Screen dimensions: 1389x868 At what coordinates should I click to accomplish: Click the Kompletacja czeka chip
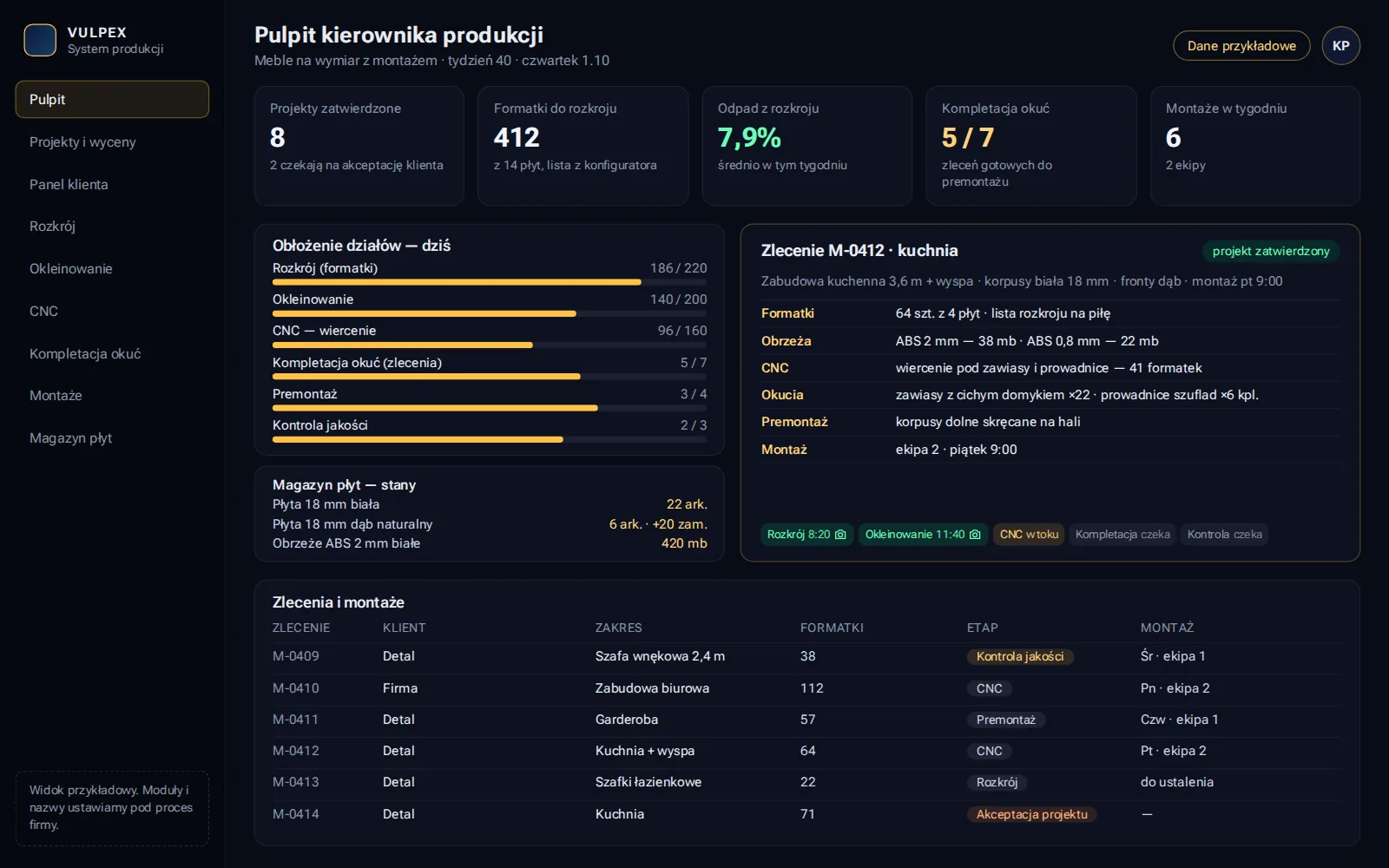[x=1122, y=535]
